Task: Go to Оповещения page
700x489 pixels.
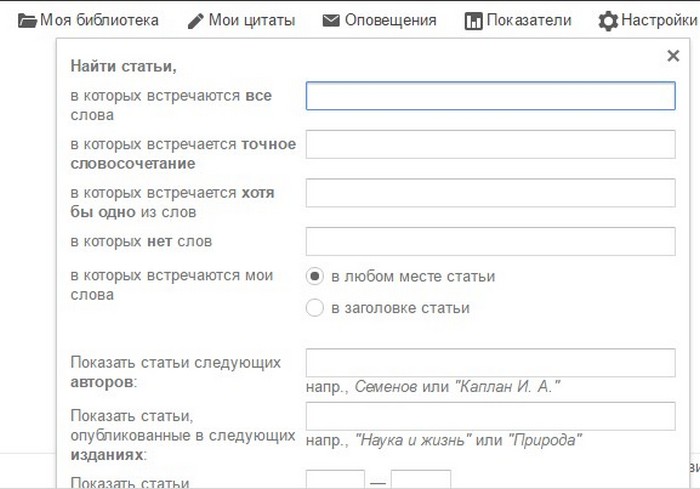Action: point(390,20)
